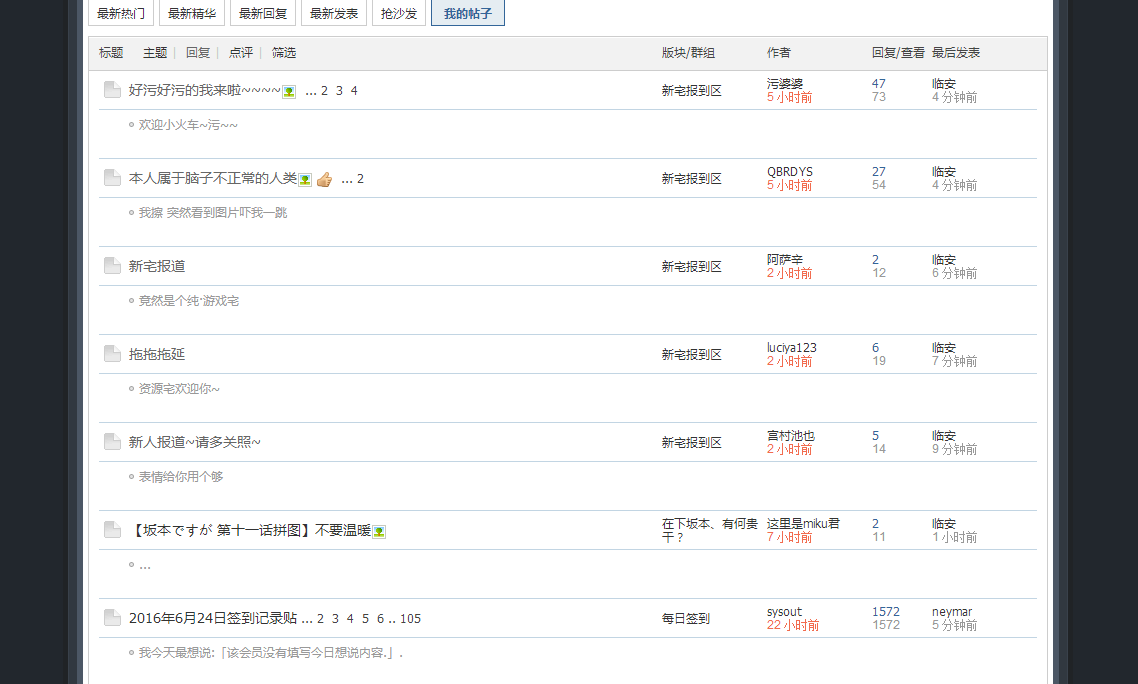Go to page 105 of the sign-in thread

pos(410,619)
